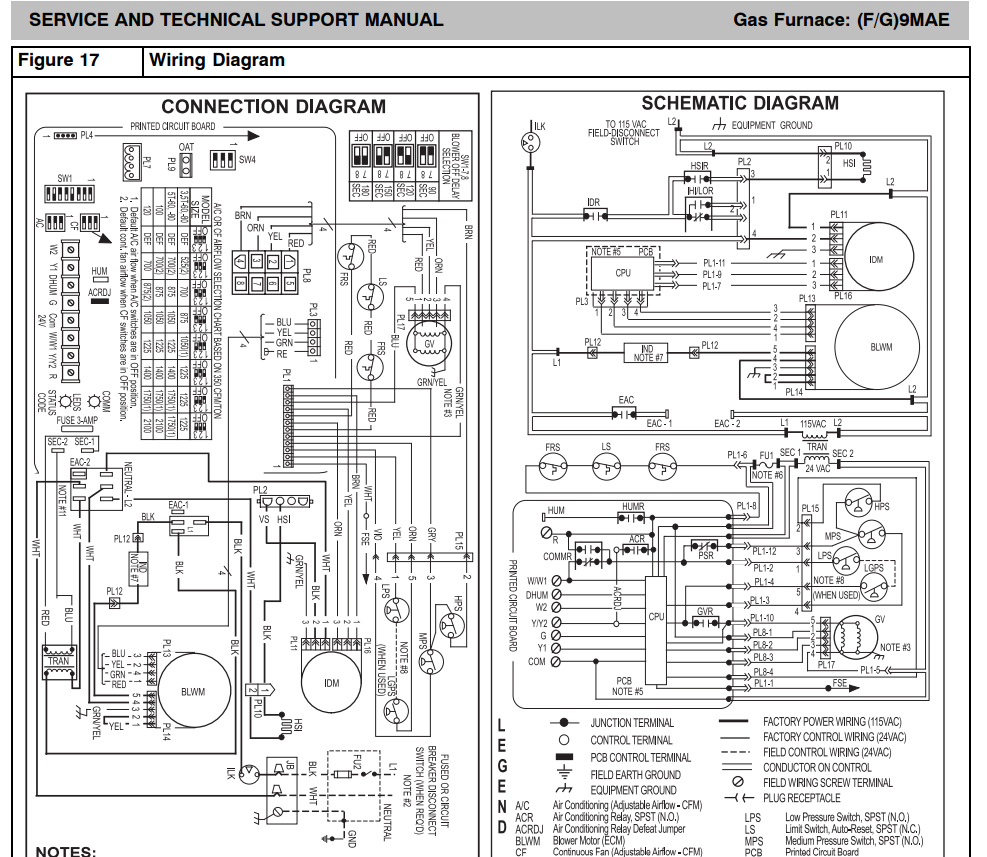Click the Field Earth Ground legend symbol
This screenshot has height=857, width=987.
(x=564, y=773)
